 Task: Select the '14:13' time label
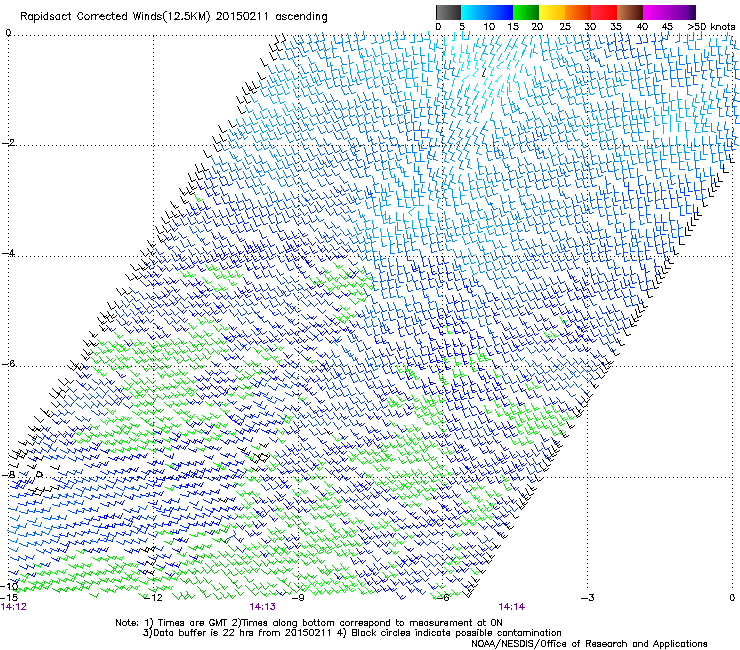[262, 607]
